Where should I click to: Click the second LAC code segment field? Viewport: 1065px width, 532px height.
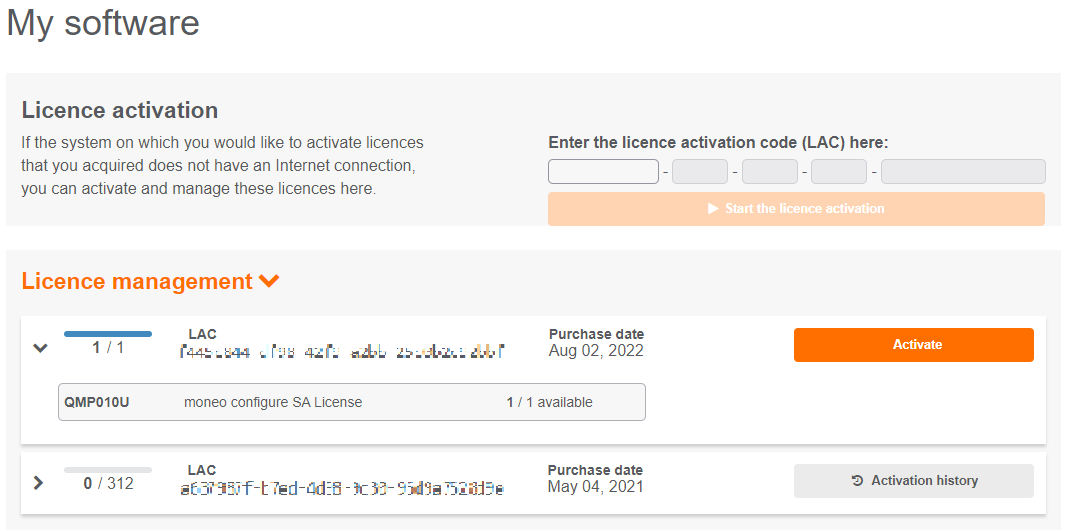[x=699, y=172]
